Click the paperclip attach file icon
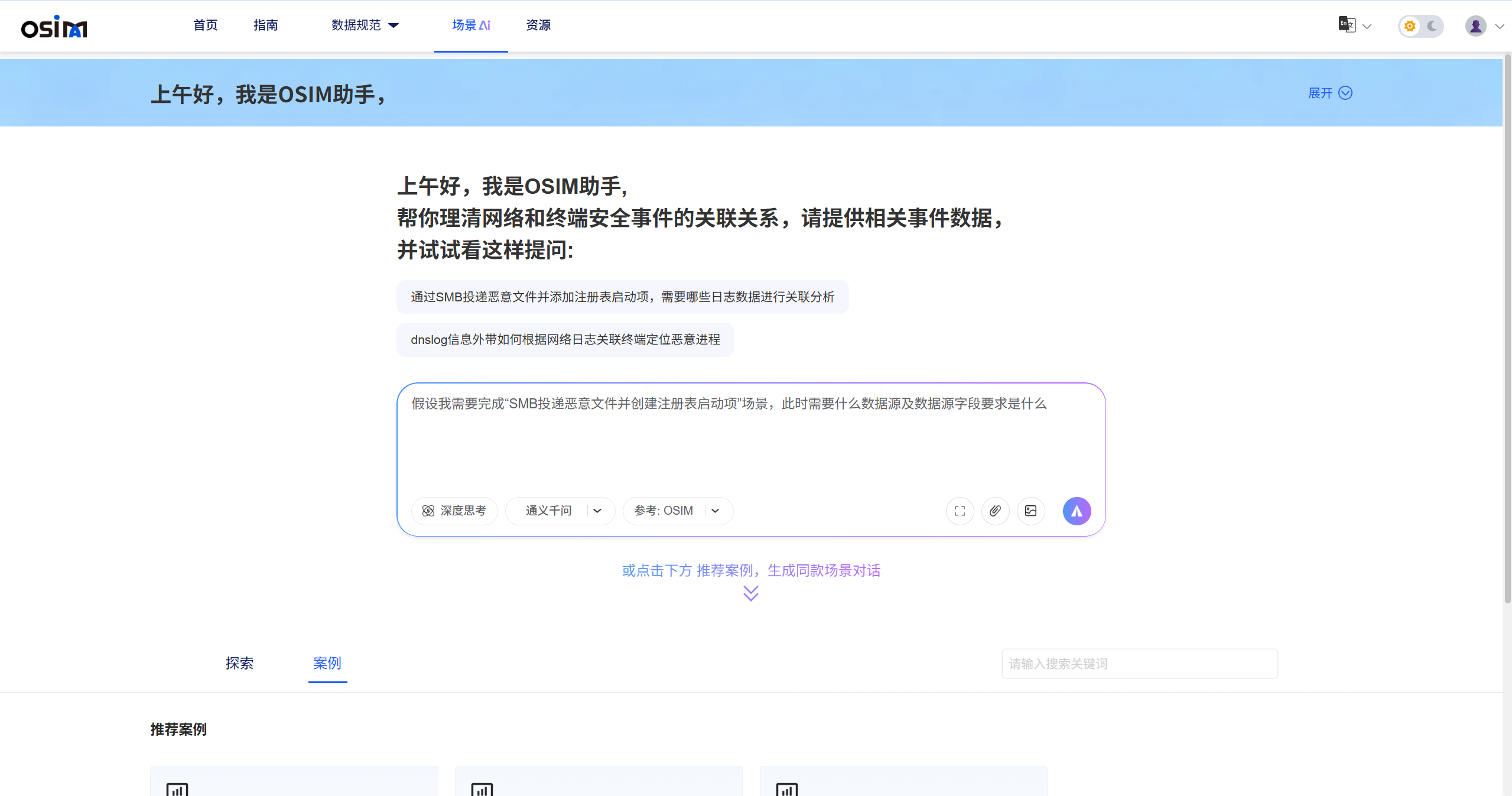The height and width of the screenshot is (796, 1512). tap(995, 511)
